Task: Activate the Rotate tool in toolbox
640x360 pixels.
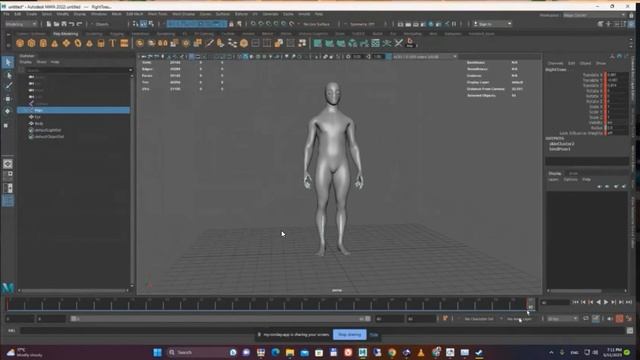Action: pos(8,111)
